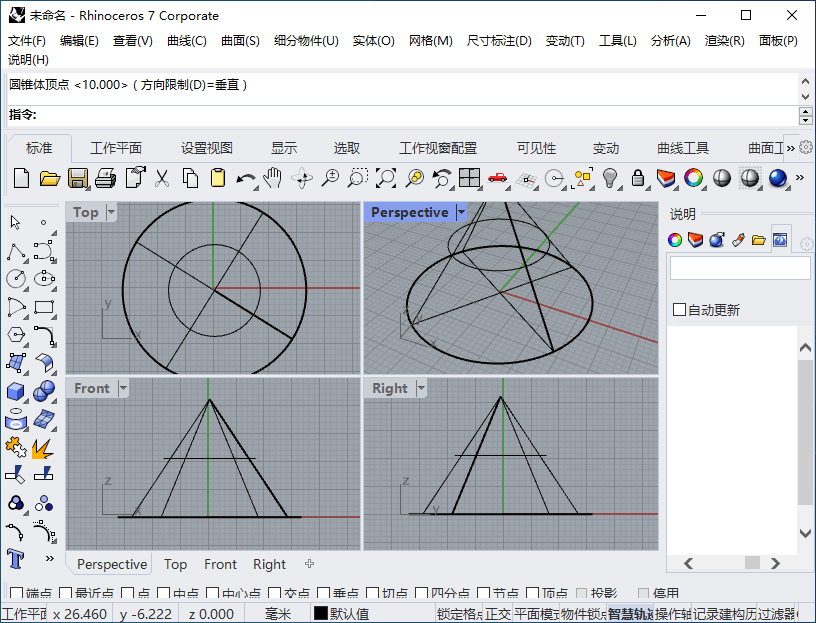Switch to the 工作平面 toolbar tab

pyautogui.click(x=116, y=148)
